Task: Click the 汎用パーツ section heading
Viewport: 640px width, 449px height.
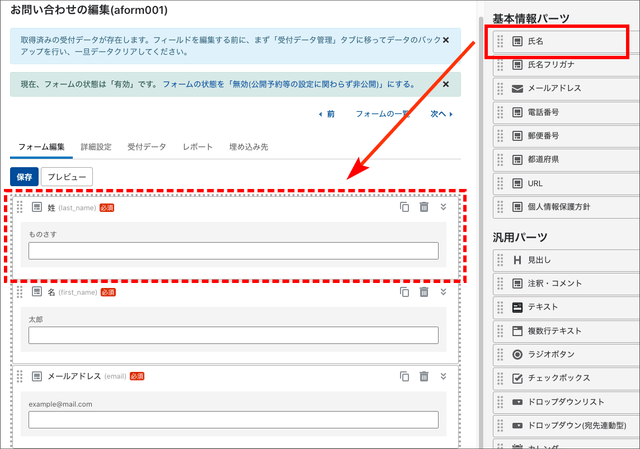Action: (520, 237)
